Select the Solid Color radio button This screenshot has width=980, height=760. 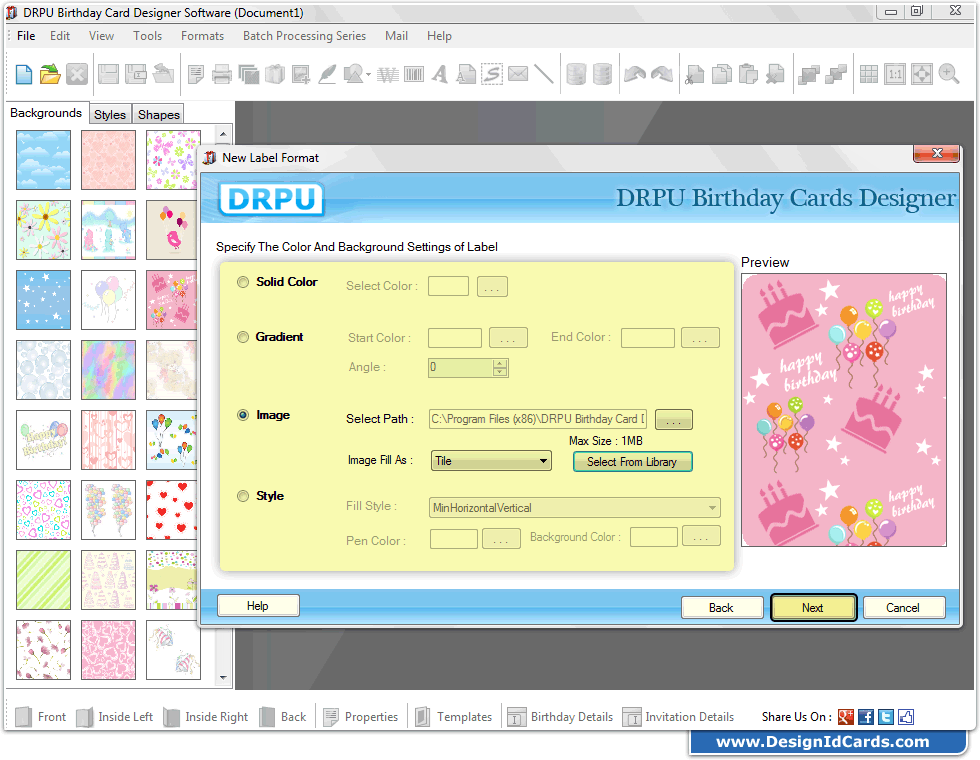point(243,282)
